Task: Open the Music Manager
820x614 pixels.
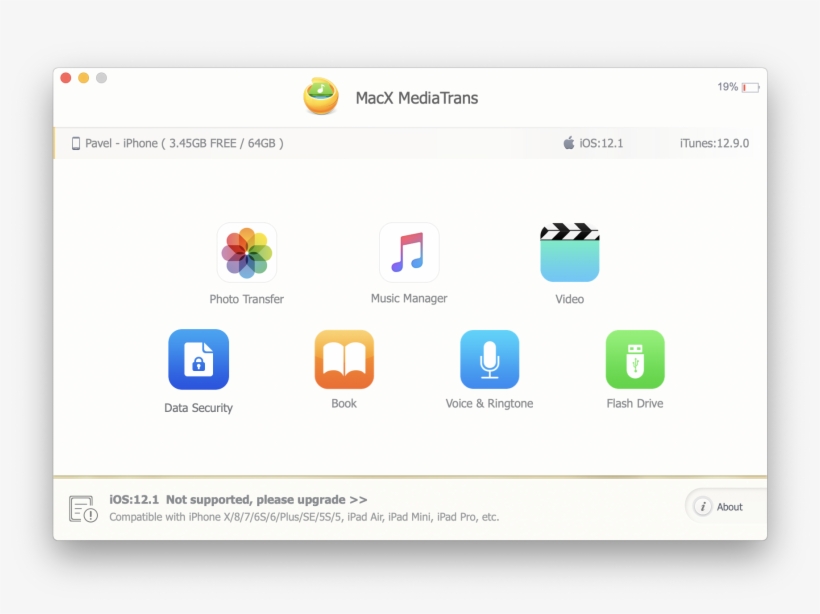Action: coord(409,252)
